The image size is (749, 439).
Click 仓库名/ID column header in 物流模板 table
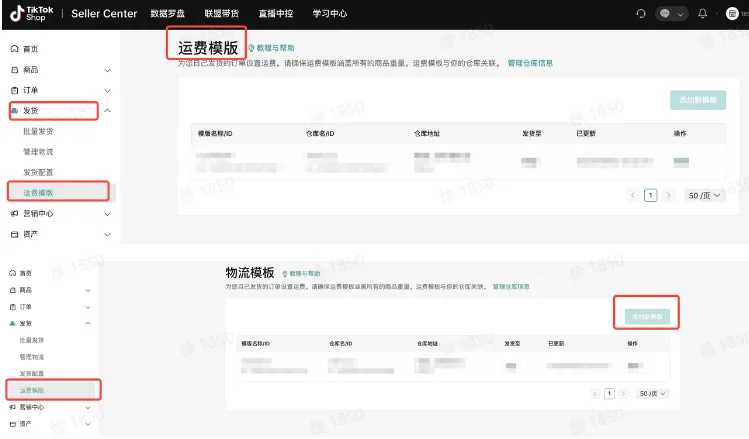(340, 343)
